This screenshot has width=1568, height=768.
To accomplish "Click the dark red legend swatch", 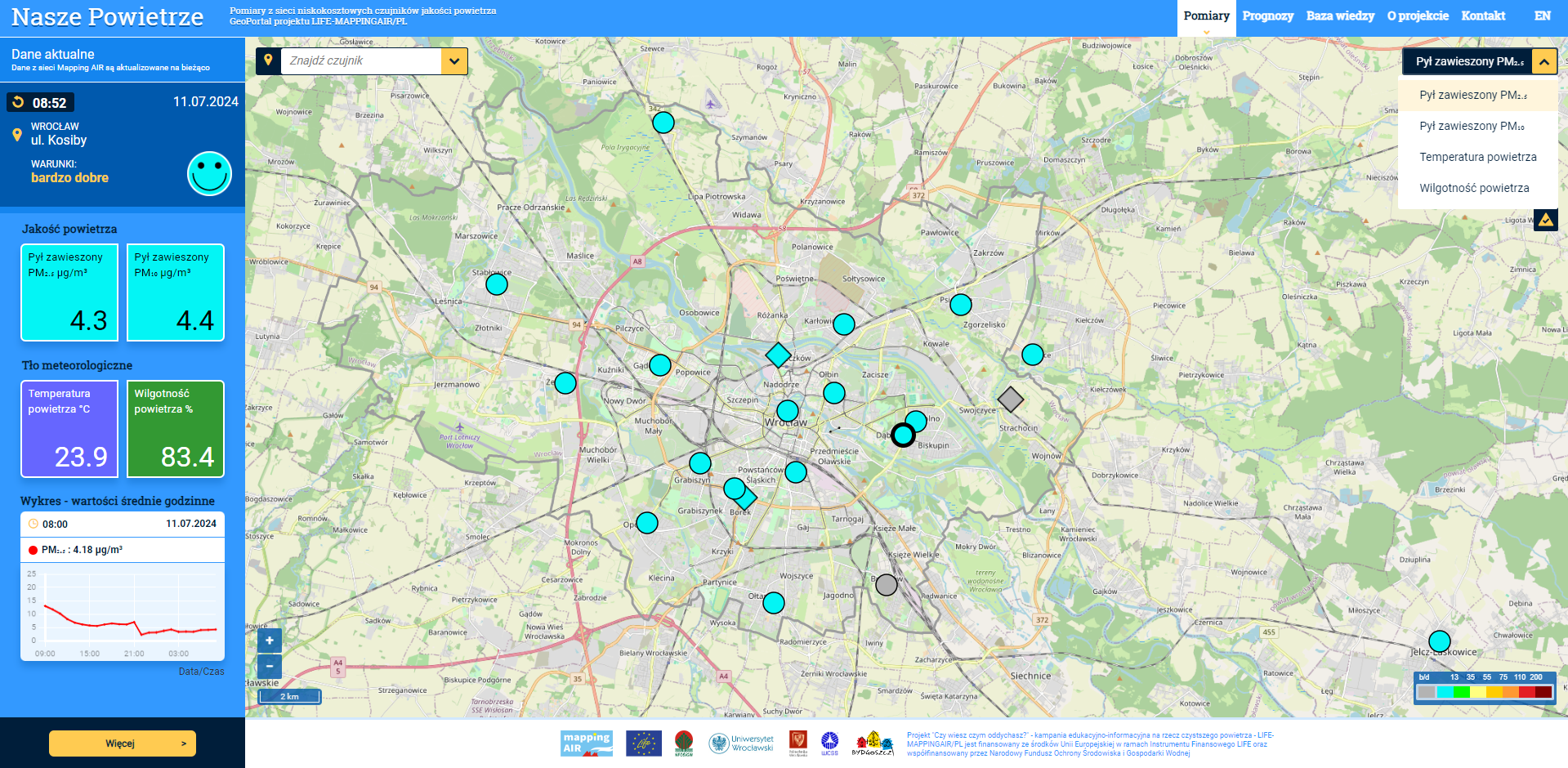I will [1543, 692].
